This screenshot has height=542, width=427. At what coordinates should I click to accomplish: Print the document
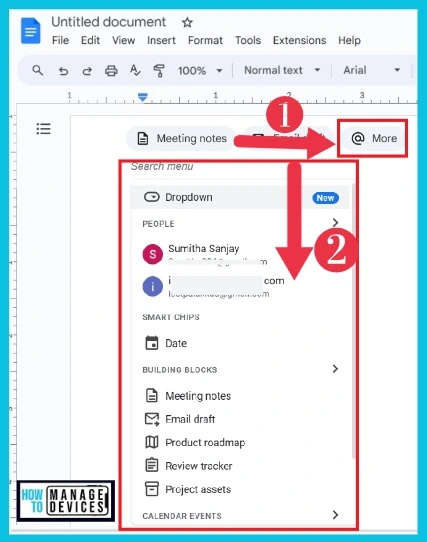(x=111, y=71)
